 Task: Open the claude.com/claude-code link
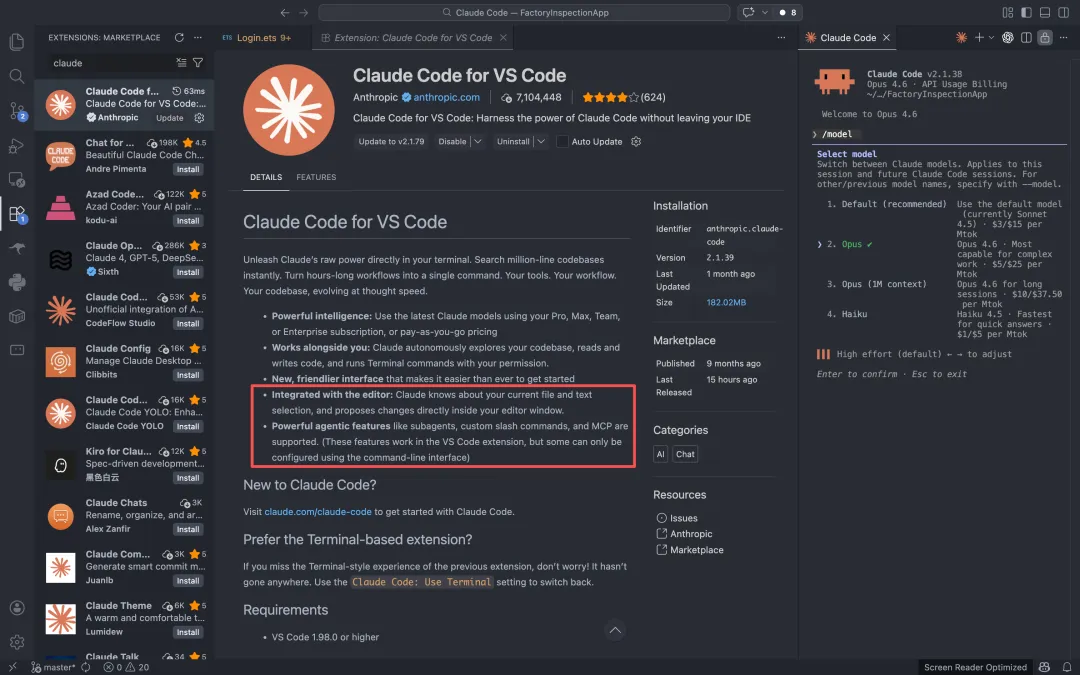tap(318, 512)
